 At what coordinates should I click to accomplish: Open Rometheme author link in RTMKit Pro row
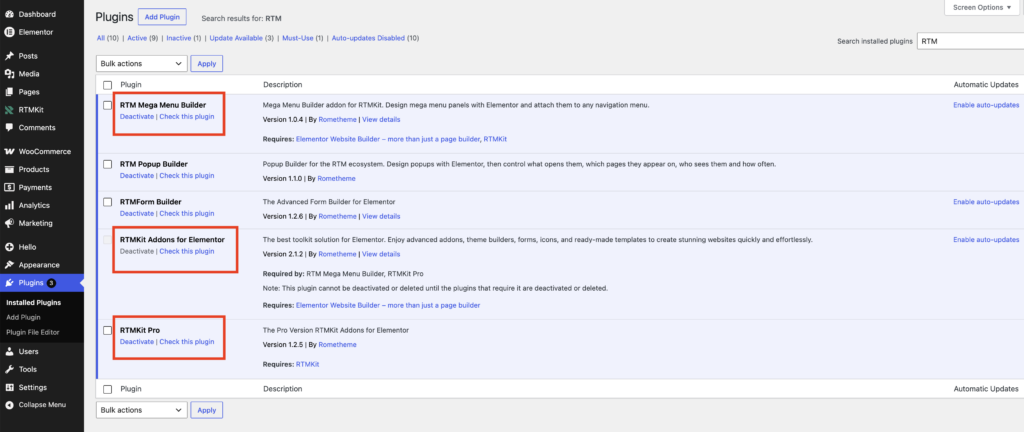(337, 345)
